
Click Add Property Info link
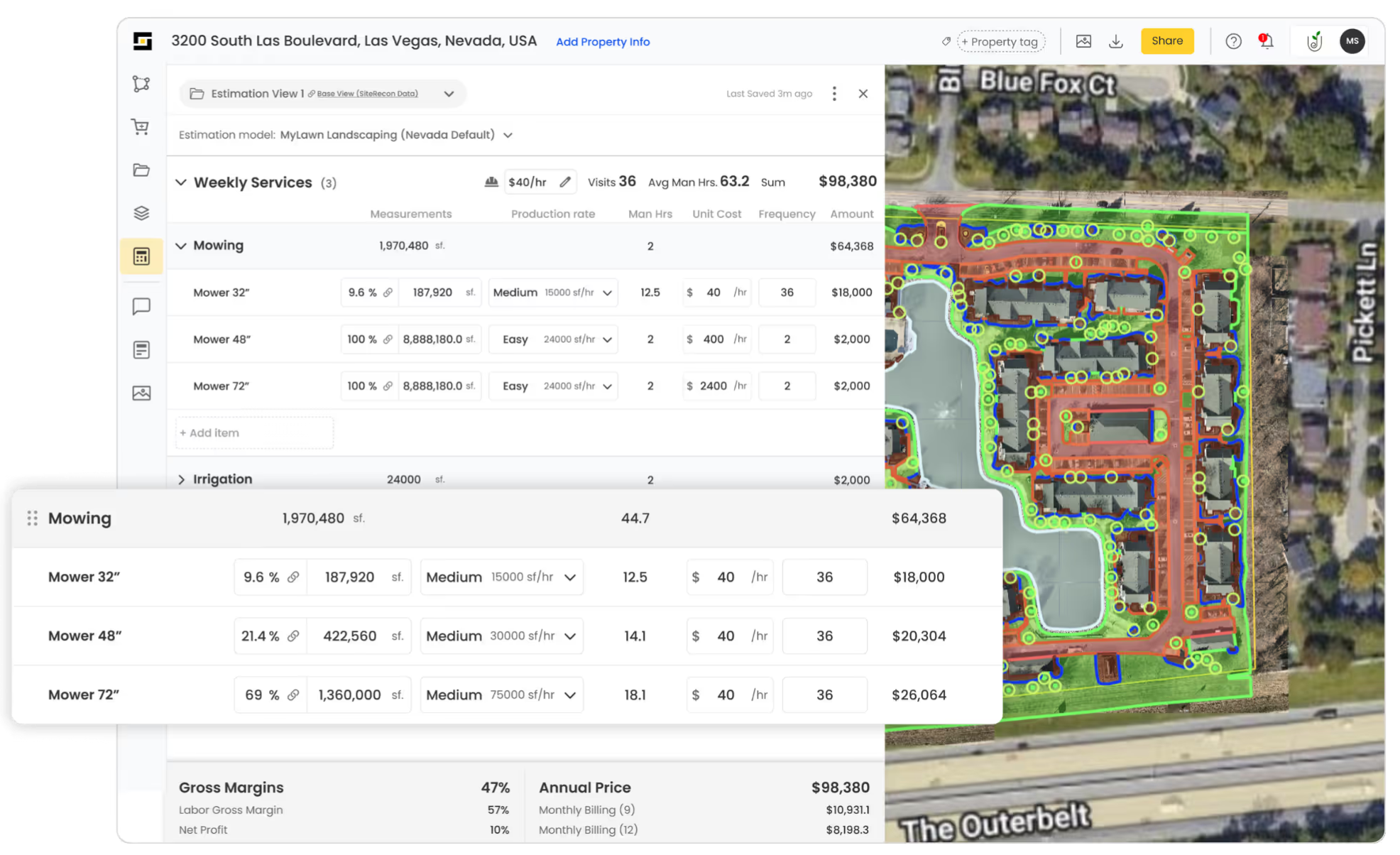pyautogui.click(x=602, y=42)
